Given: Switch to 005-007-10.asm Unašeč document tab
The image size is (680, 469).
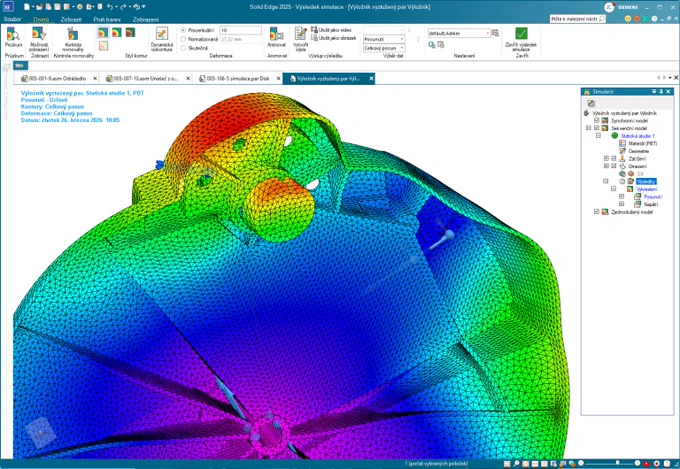Looking at the screenshot, I should [x=146, y=79].
